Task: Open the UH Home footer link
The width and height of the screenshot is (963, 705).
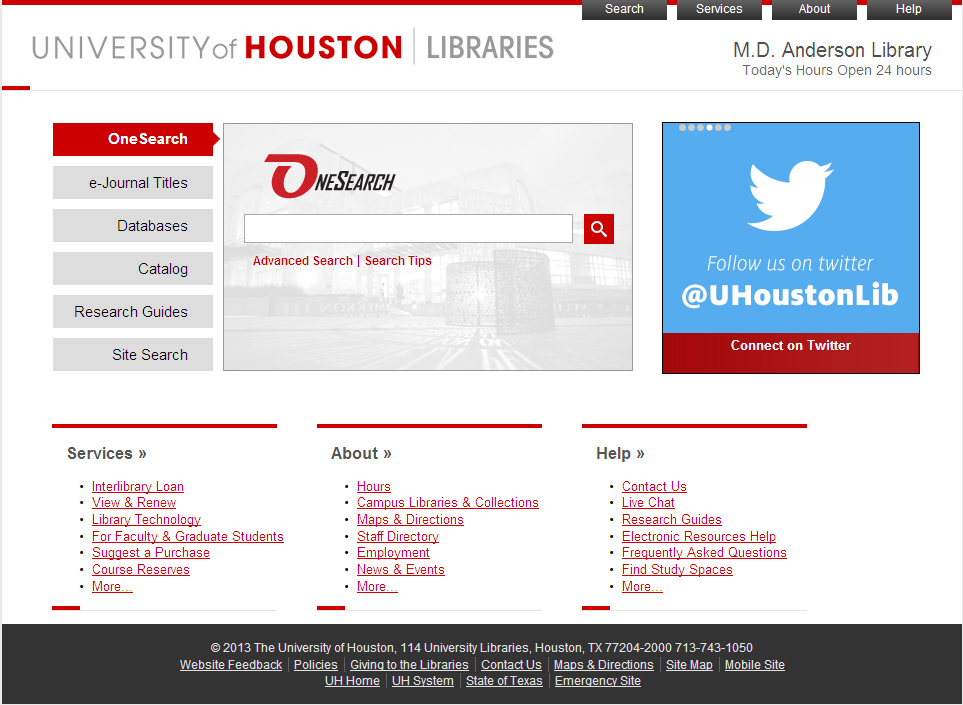Action: point(352,680)
